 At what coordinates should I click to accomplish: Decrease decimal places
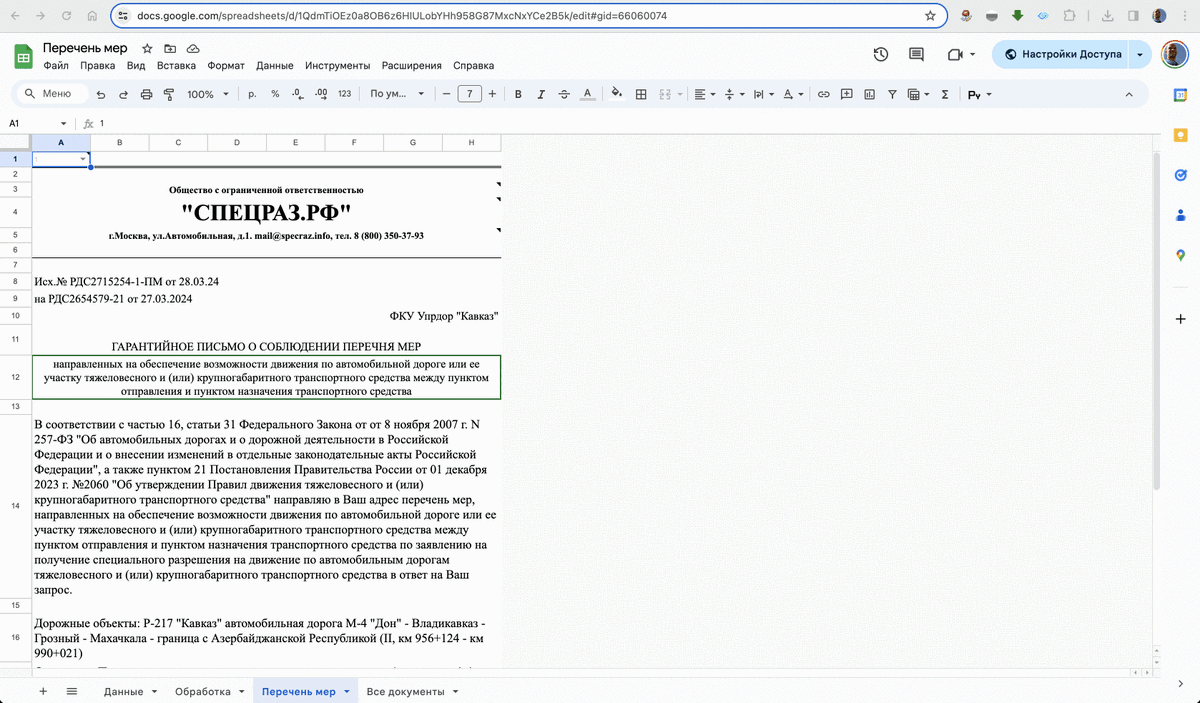point(297,94)
